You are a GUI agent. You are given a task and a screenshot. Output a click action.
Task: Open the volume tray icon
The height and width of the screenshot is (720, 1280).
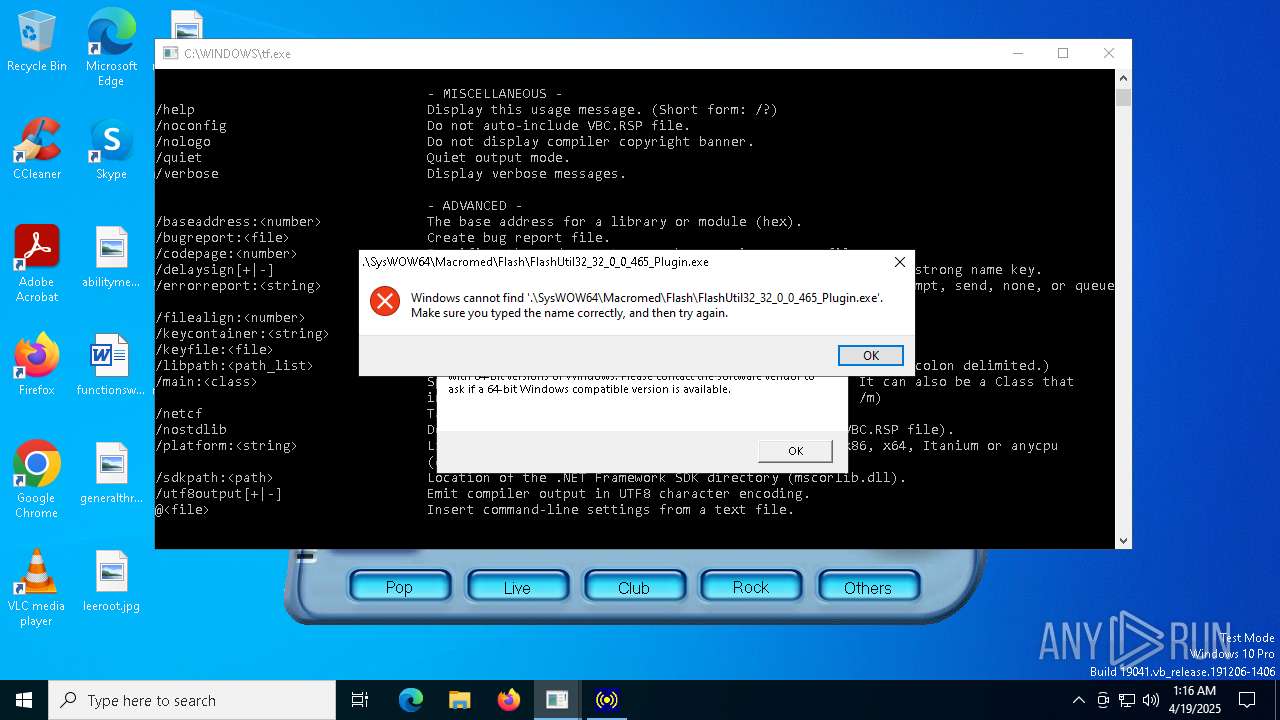pos(1151,700)
